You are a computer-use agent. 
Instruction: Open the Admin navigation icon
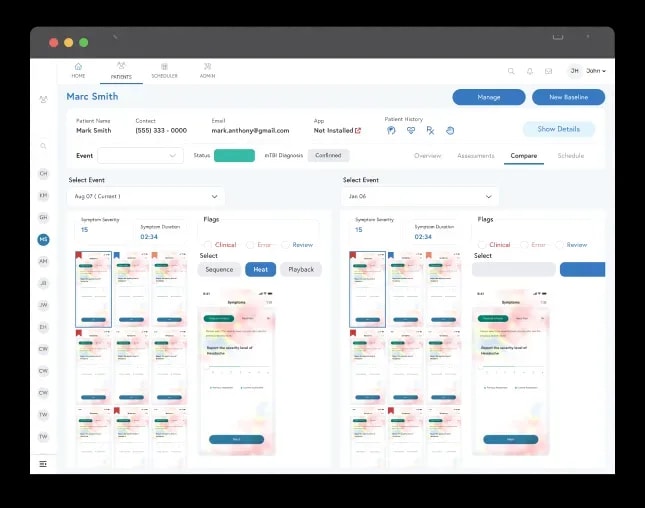207,67
